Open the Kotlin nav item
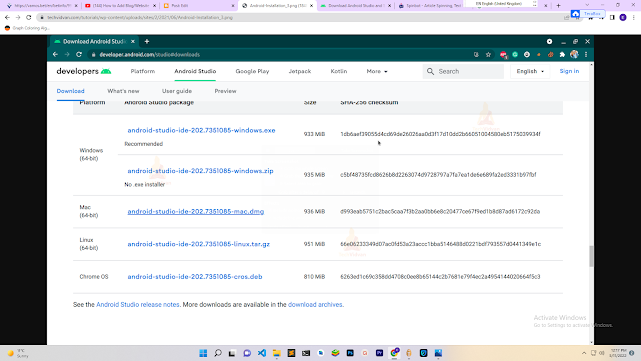 pos(339,71)
